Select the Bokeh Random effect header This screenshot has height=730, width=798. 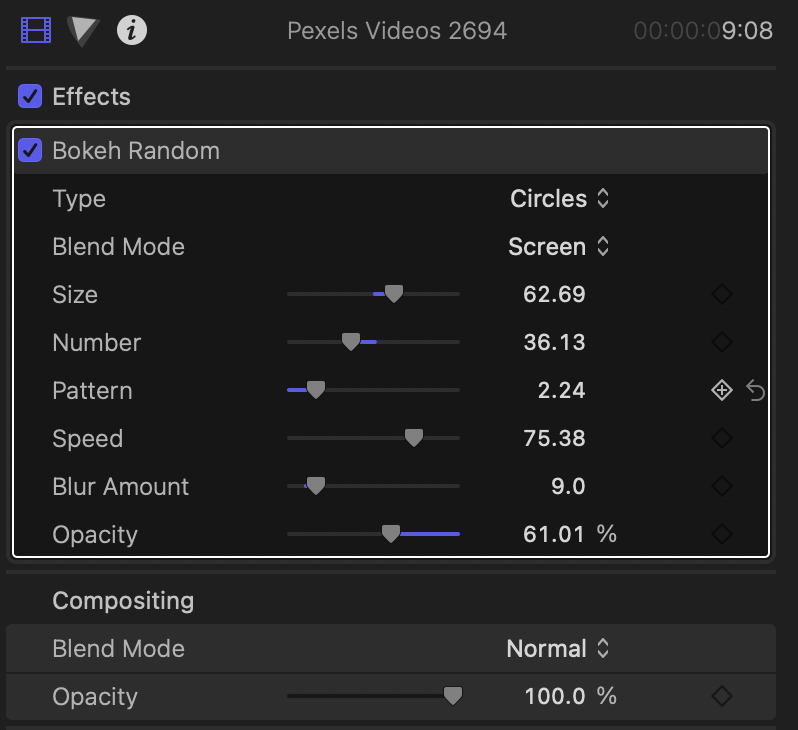[x=391, y=151]
